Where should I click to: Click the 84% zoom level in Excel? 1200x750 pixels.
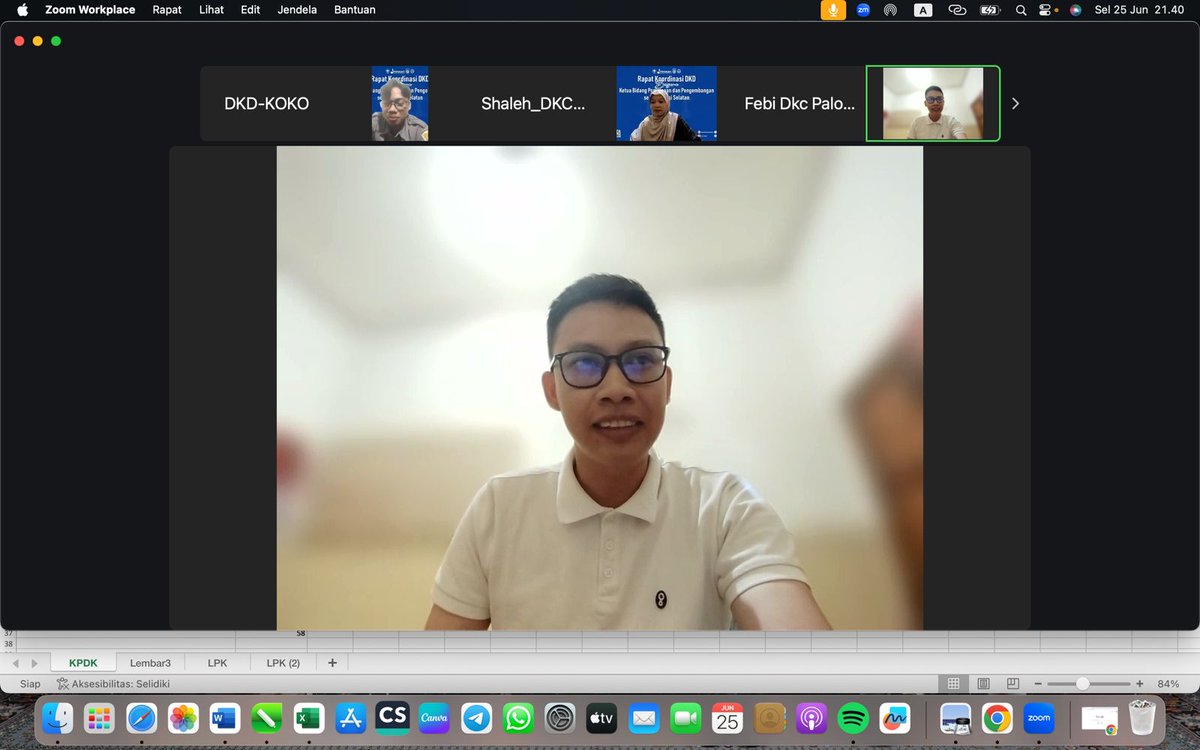pos(1168,684)
